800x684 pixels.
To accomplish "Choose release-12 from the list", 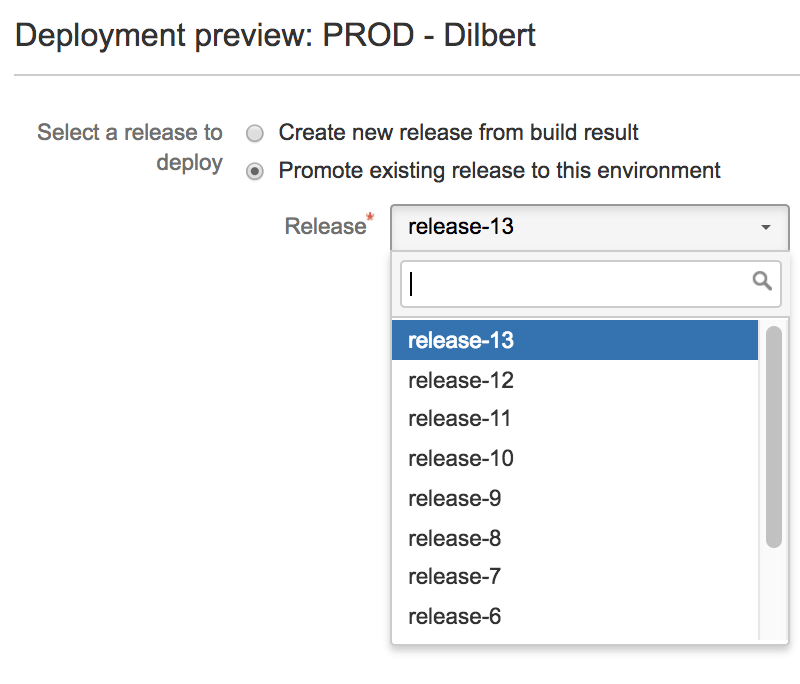I will click(x=461, y=380).
